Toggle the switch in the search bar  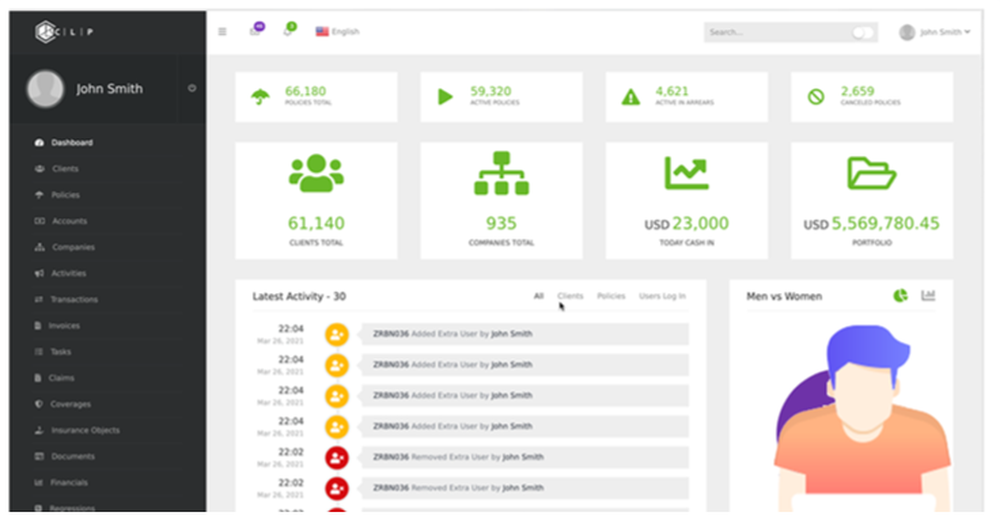point(862,33)
